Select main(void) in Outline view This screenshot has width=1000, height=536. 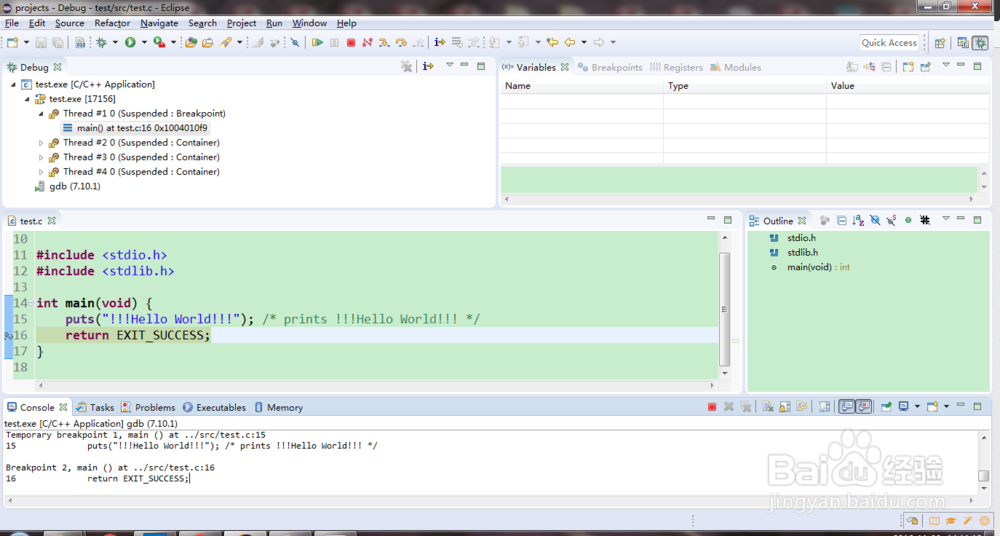(x=810, y=267)
